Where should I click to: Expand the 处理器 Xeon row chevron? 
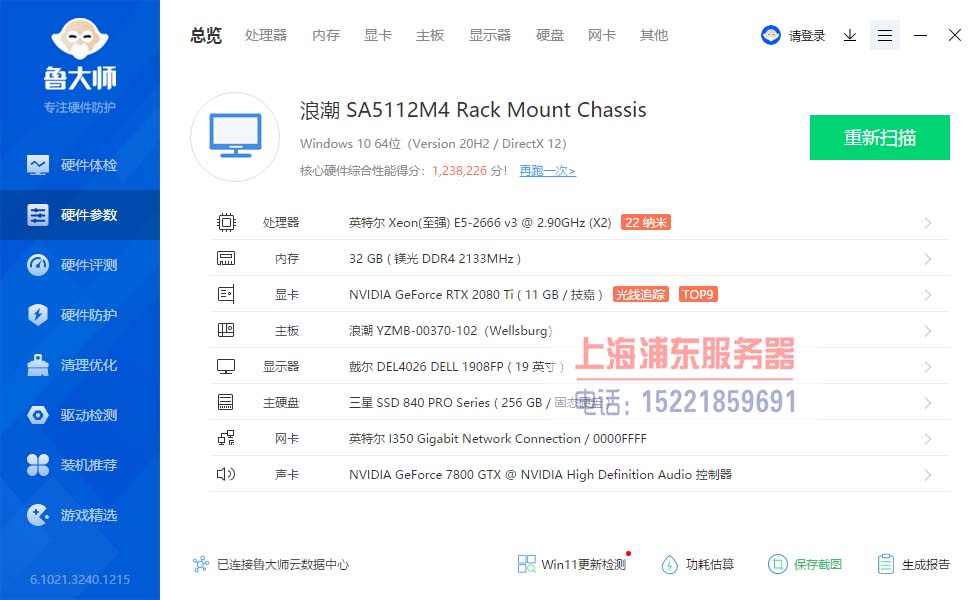coord(928,223)
